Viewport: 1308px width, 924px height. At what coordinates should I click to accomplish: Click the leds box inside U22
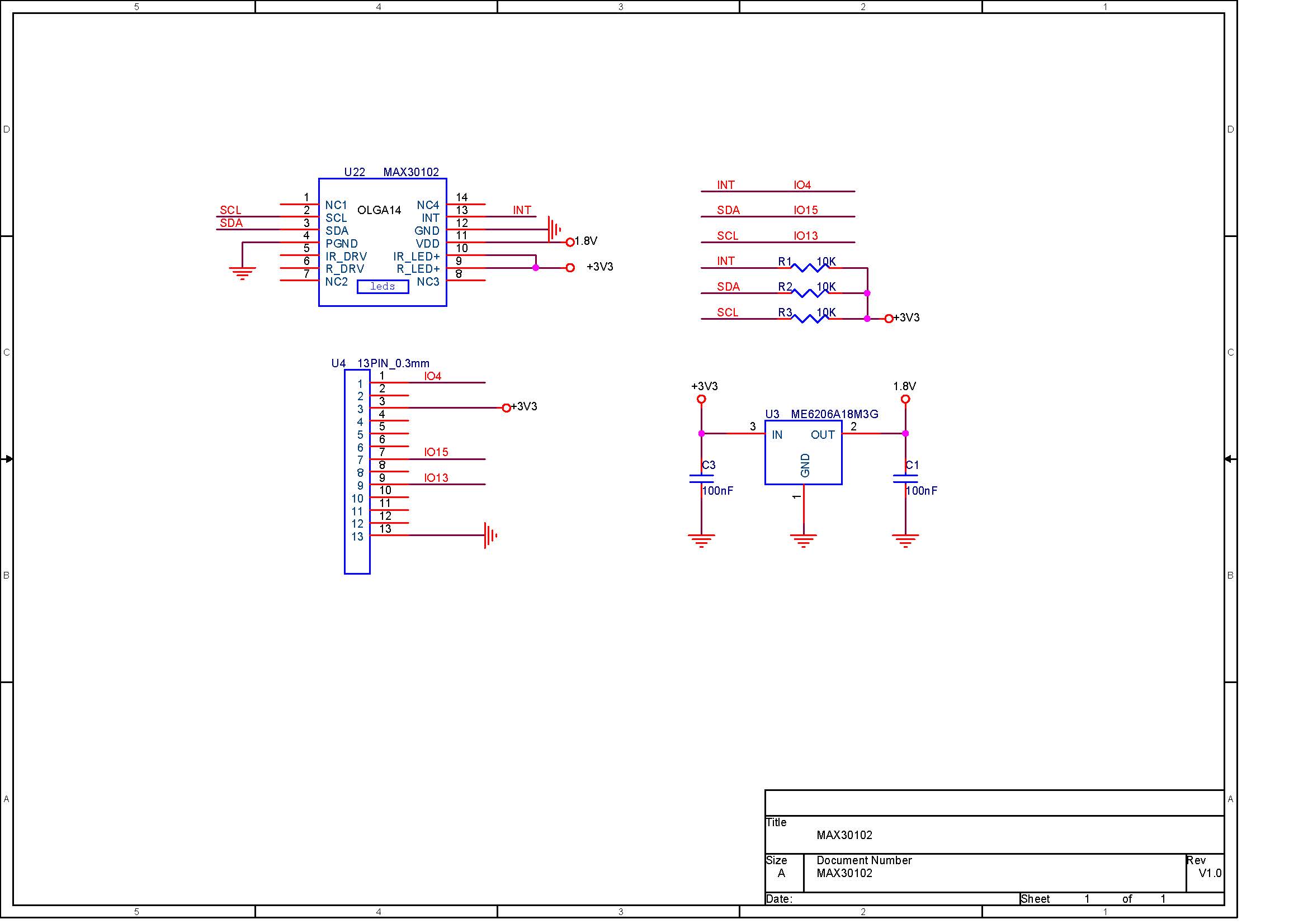click(383, 286)
